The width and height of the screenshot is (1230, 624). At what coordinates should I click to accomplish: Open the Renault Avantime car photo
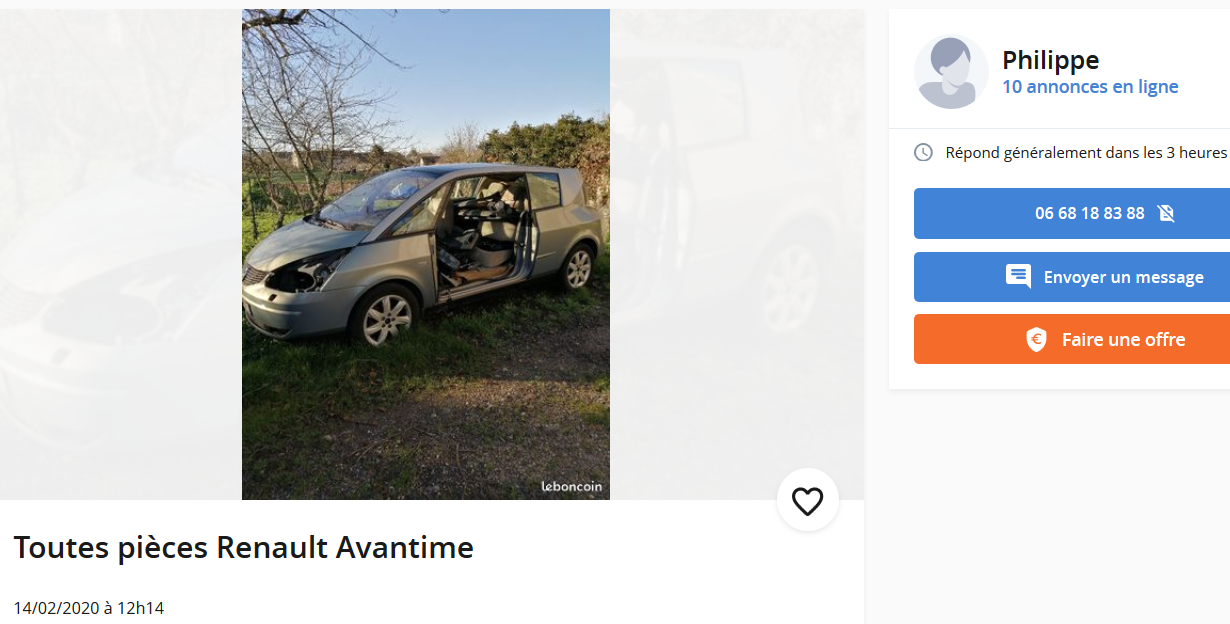(426, 254)
